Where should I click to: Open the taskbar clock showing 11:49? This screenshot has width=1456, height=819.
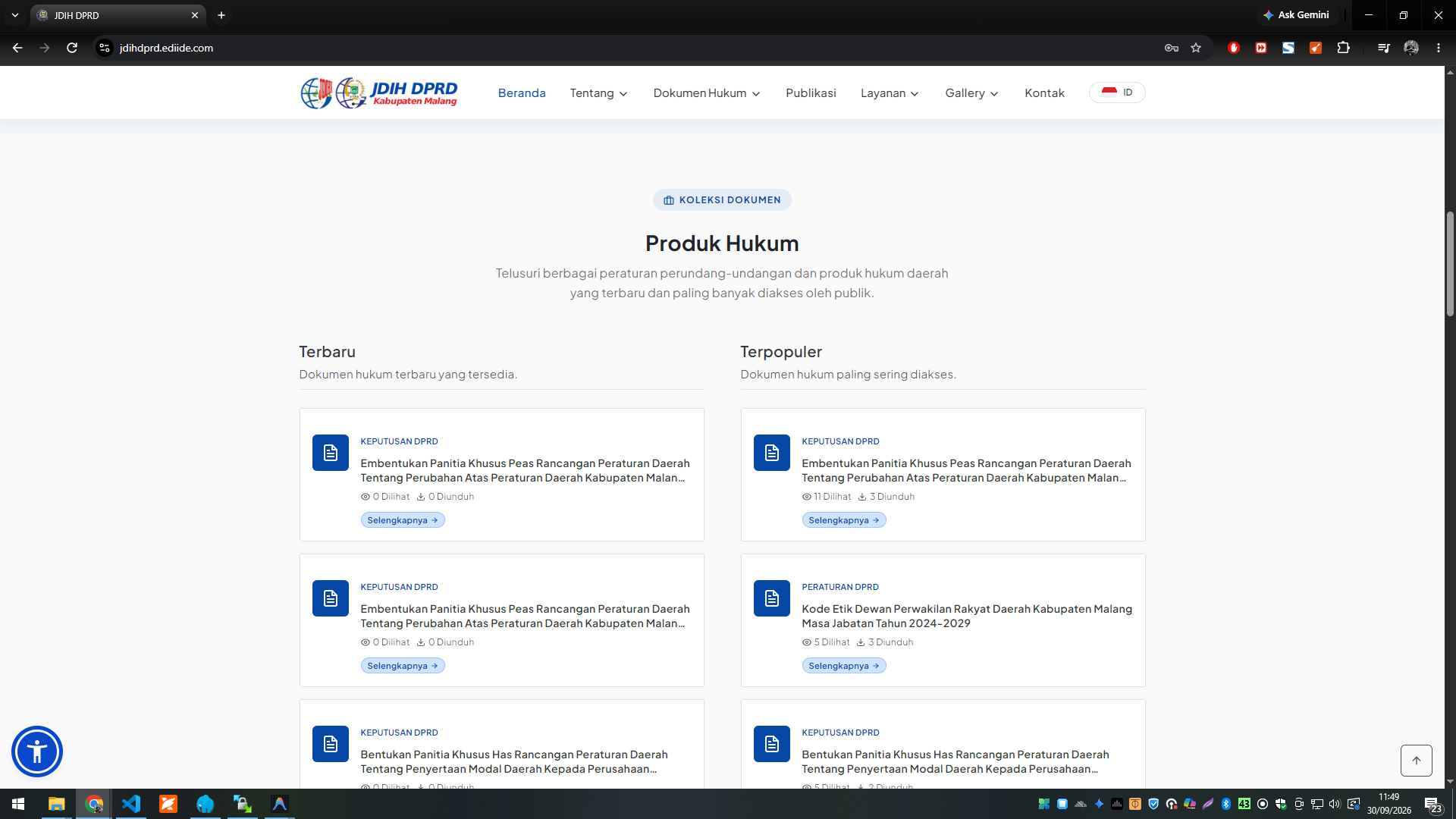pyautogui.click(x=1389, y=804)
